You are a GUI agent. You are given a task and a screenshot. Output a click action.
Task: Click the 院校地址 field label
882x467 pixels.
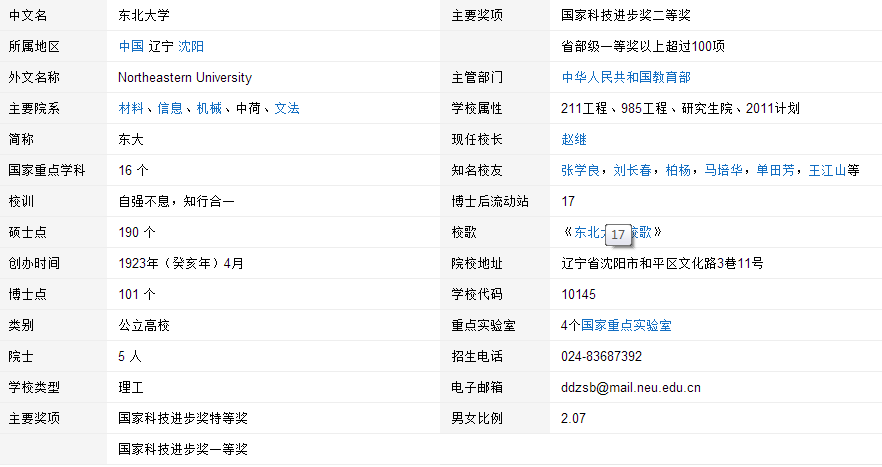tap(477, 263)
